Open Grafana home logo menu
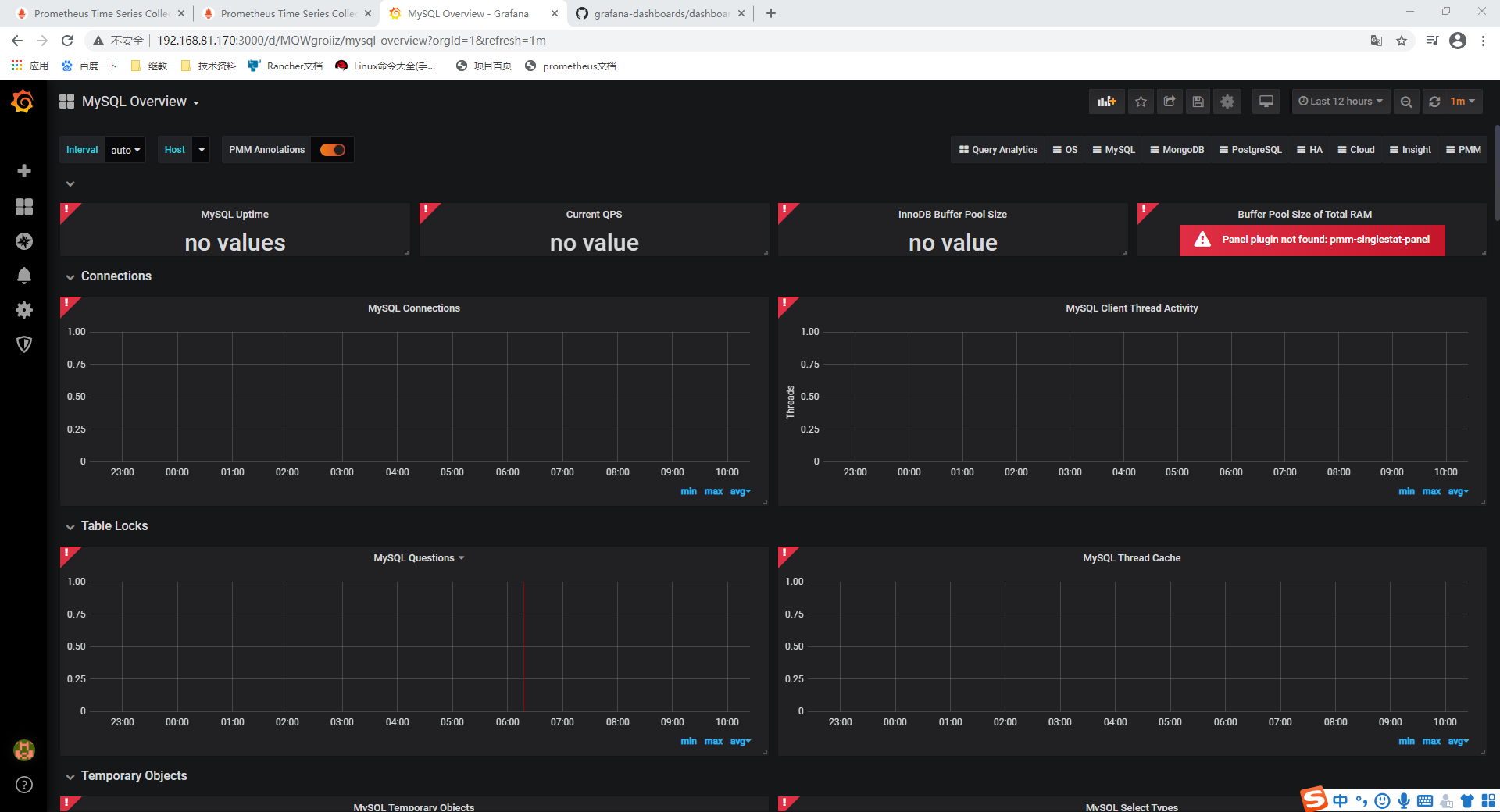This screenshot has height=812, width=1500. click(x=23, y=101)
